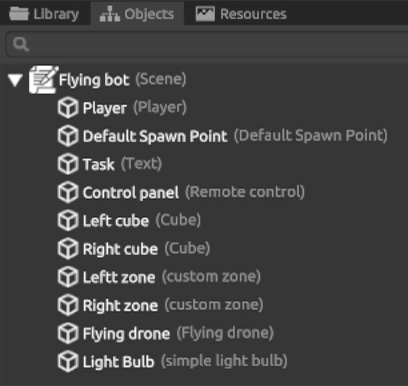Click the cube icon next to Task

(x=68, y=164)
